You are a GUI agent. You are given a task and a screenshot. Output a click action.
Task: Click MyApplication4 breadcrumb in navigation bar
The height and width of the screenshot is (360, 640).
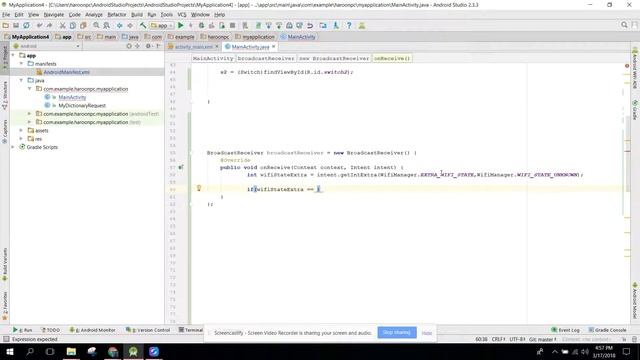pyautogui.click(x=27, y=37)
